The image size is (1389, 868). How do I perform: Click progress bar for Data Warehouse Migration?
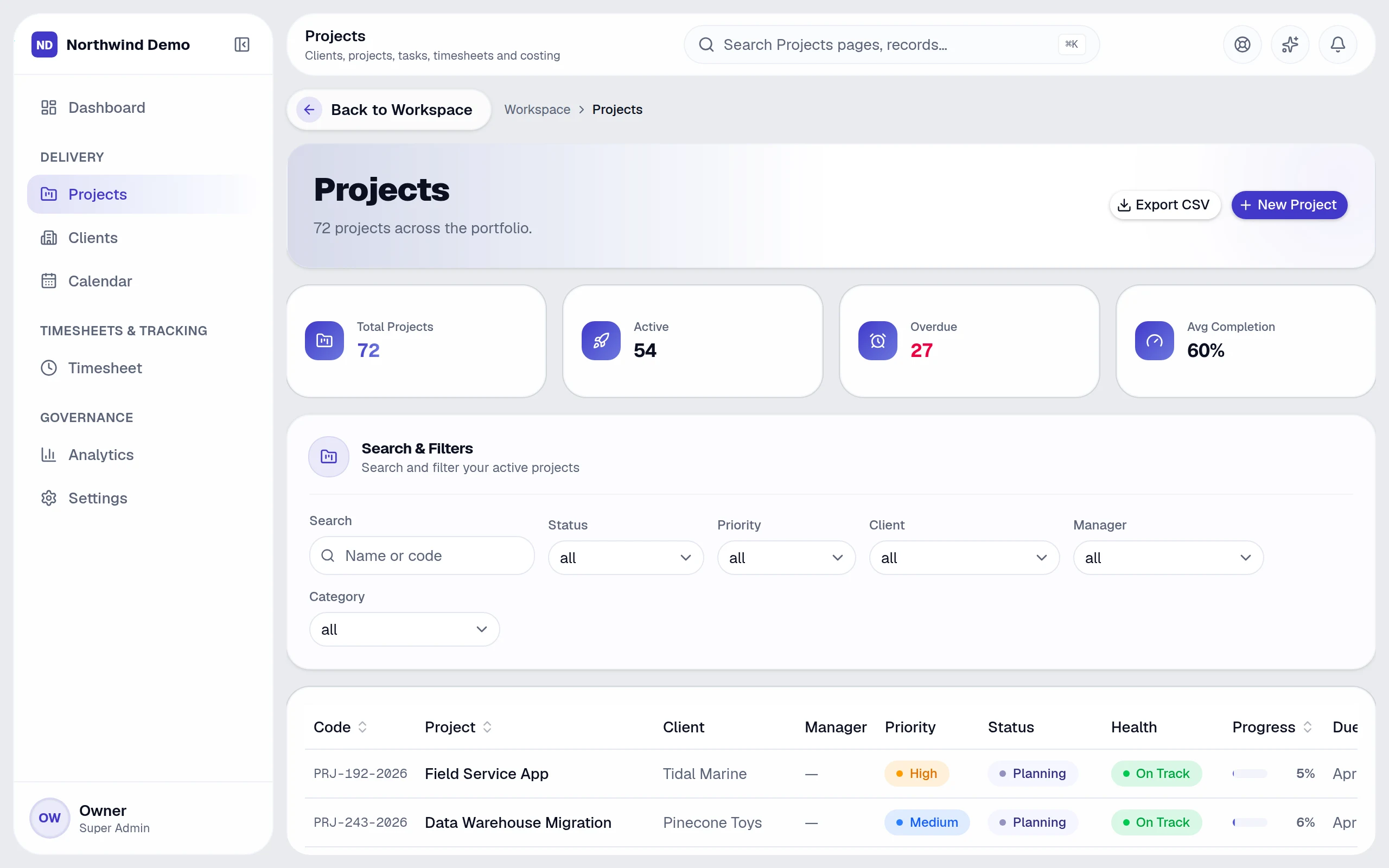pos(1250,822)
